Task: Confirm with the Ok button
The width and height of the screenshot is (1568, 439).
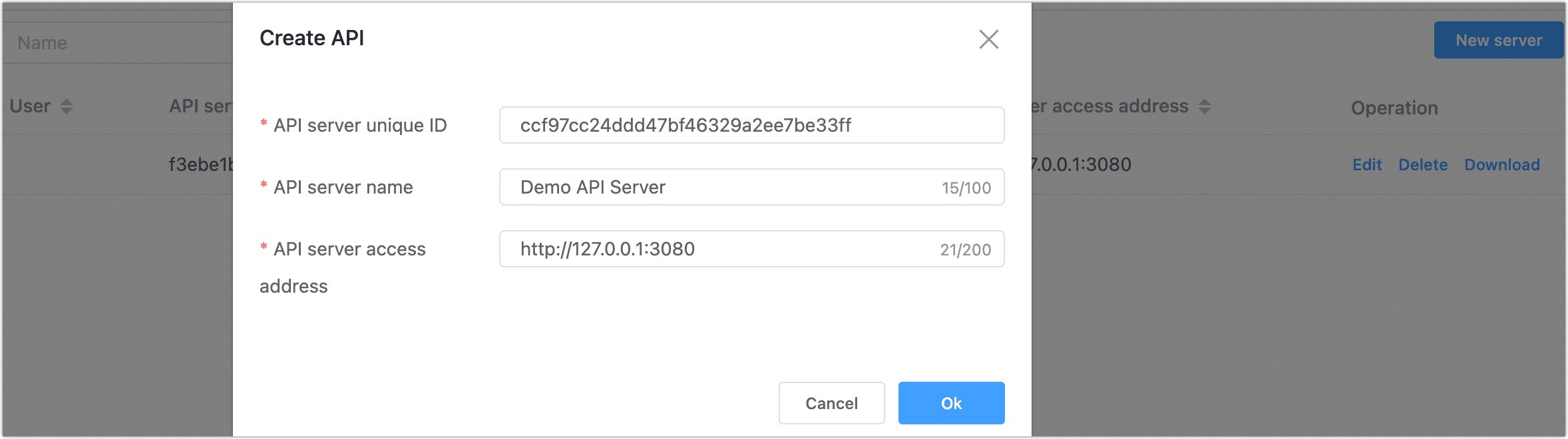Action: pyautogui.click(x=951, y=403)
